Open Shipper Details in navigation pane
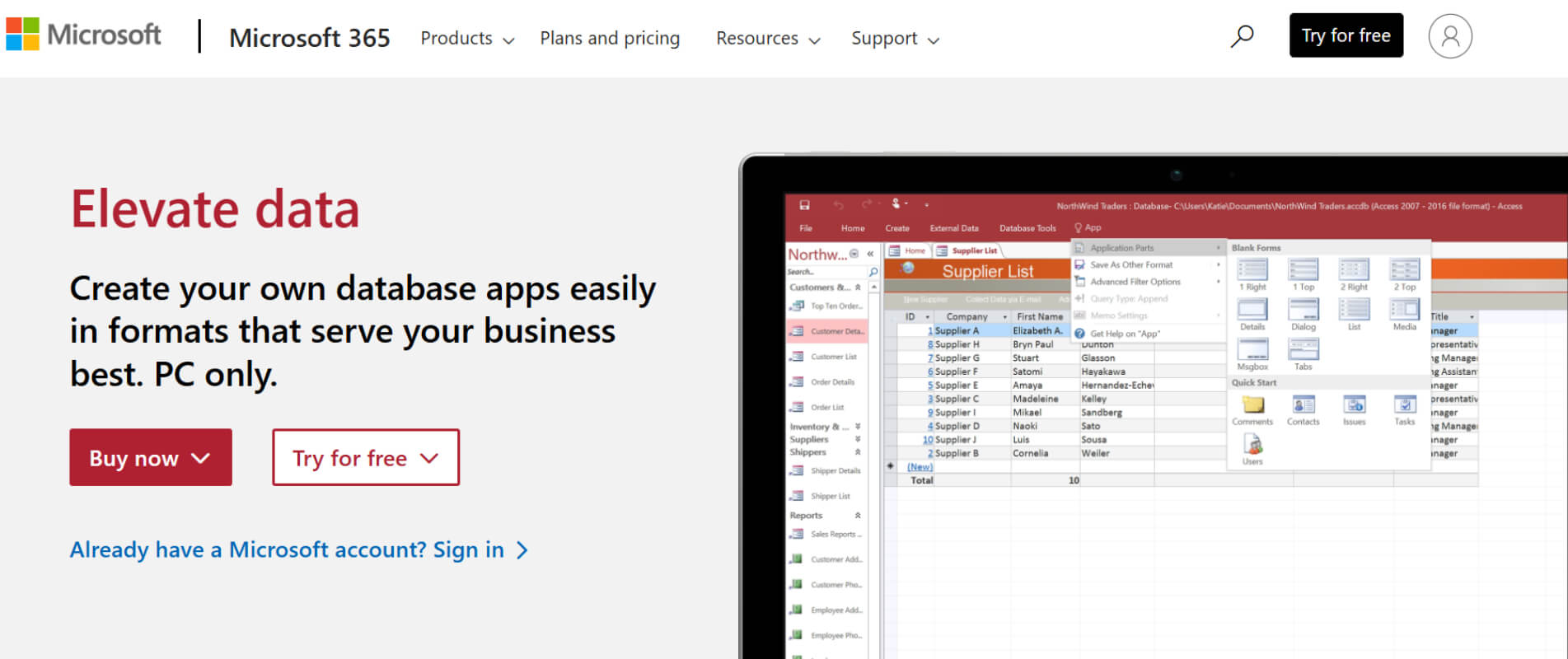Screen dimensions: 1568x659 827,471
